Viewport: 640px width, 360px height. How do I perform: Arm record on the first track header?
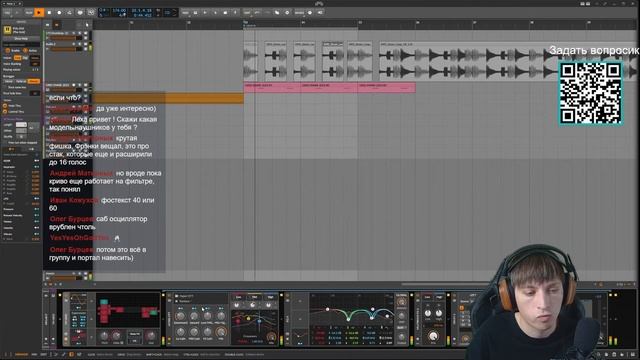click(73, 33)
